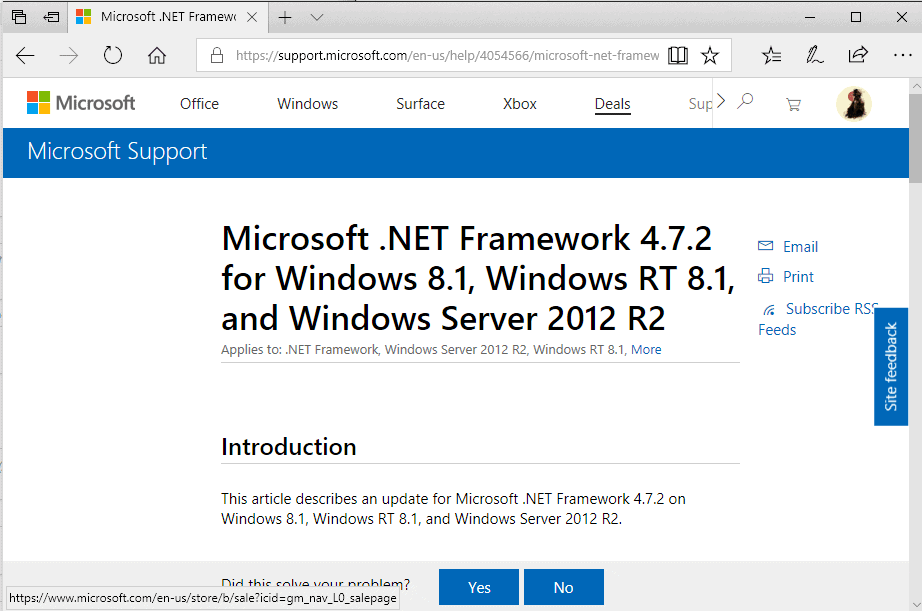Go to the browser home page
The height and width of the screenshot is (611, 922).
[157, 55]
